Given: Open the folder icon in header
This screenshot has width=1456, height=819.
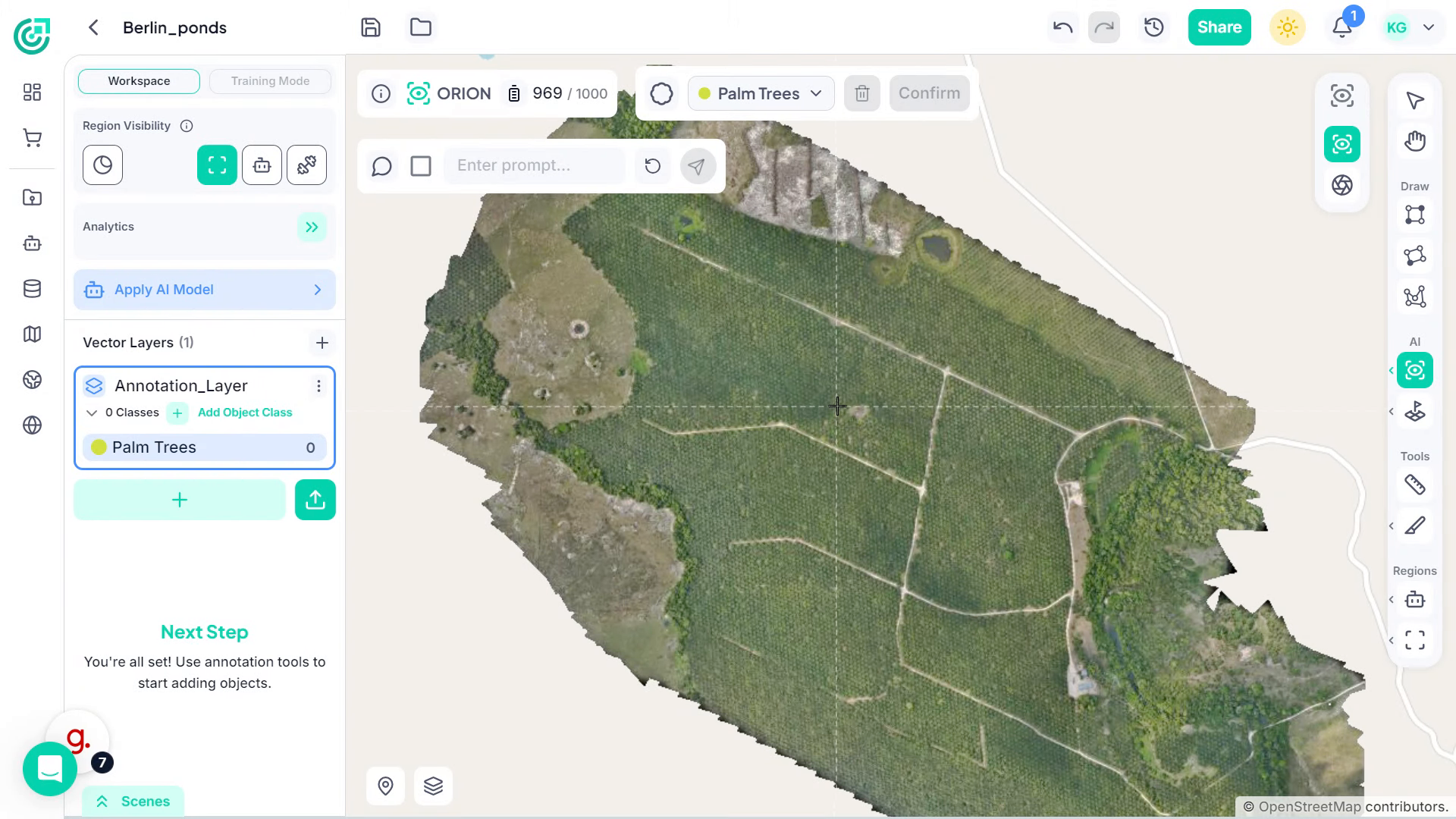Looking at the screenshot, I should [x=421, y=28].
